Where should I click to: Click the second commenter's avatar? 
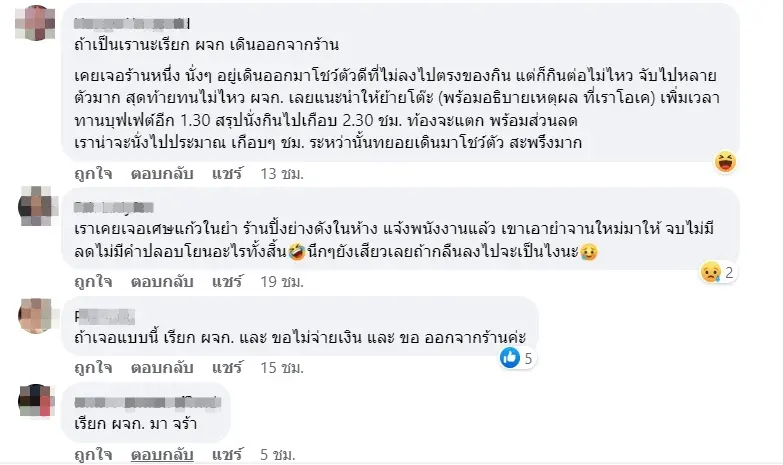[x=37, y=208]
